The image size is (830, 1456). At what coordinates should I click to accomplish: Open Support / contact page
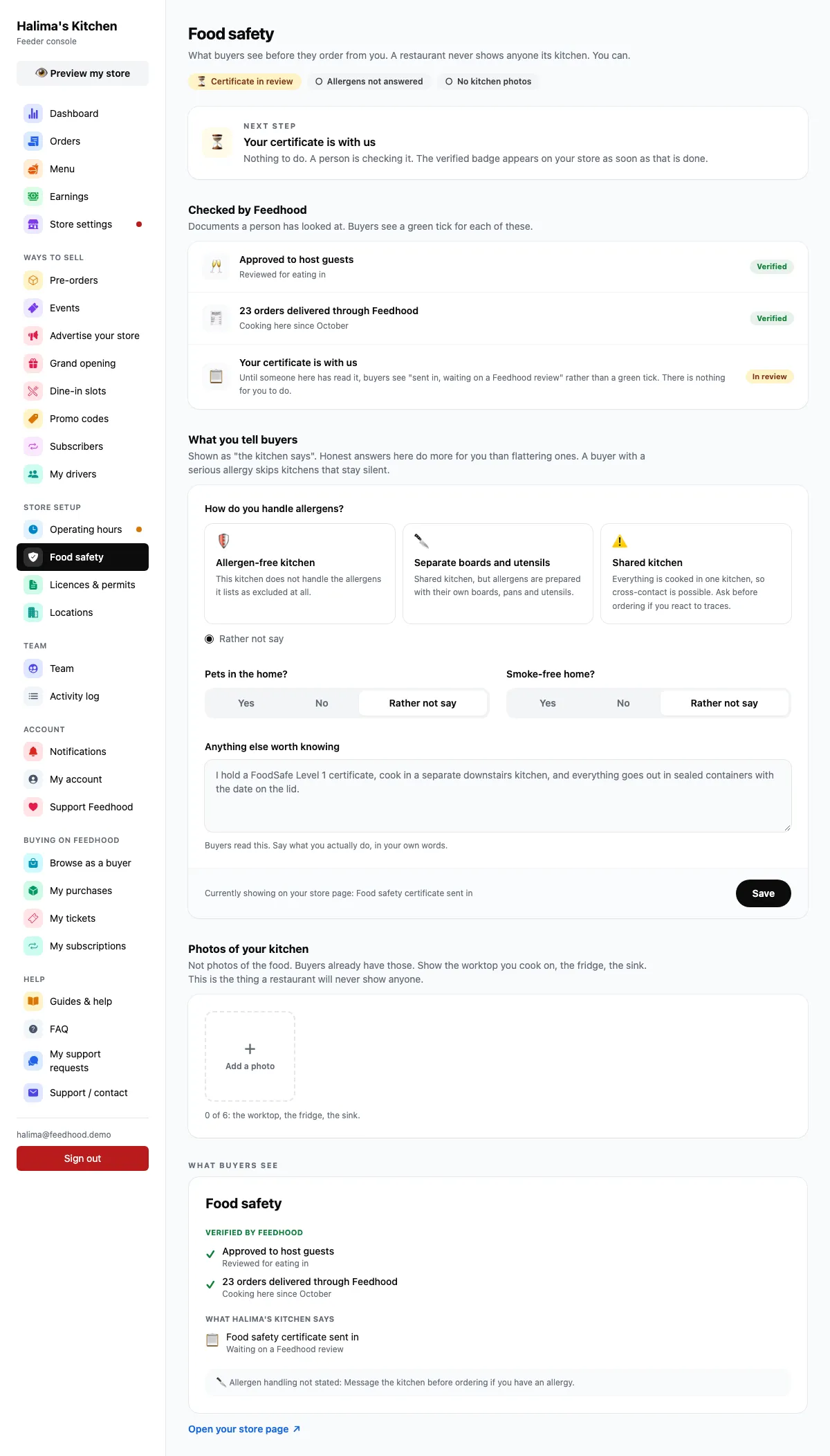[x=82, y=1093]
